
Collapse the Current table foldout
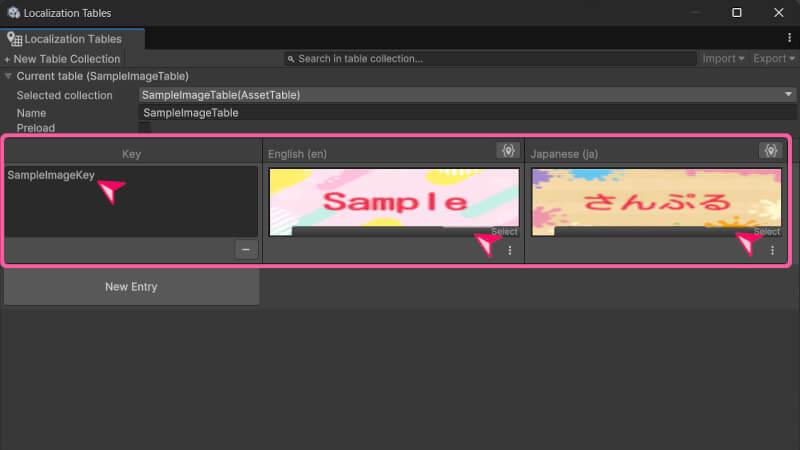9,76
